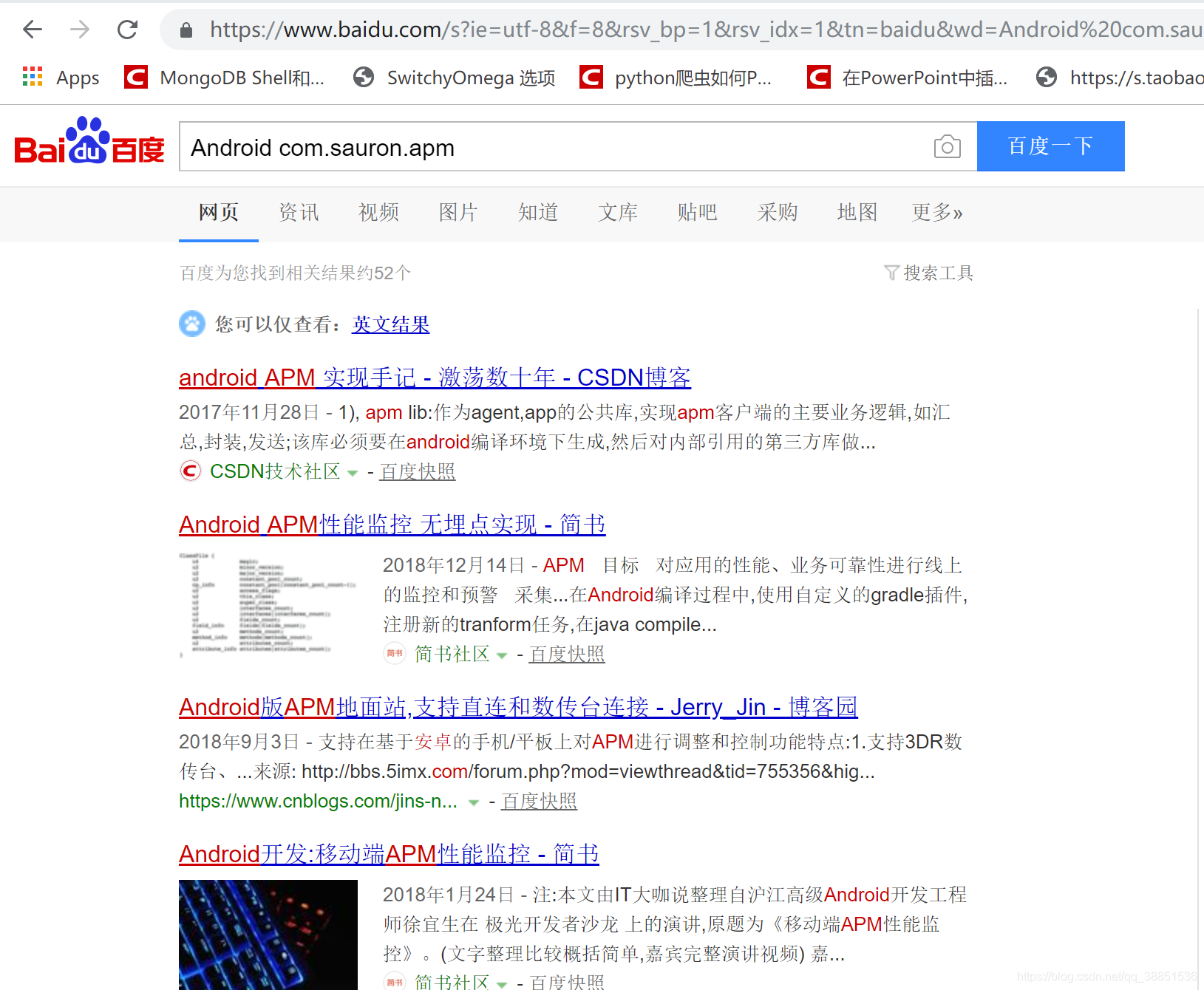This screenshot has height=990, width=1204.
Task: Switch to 资讯 tab
Action: tap(299, 213)
